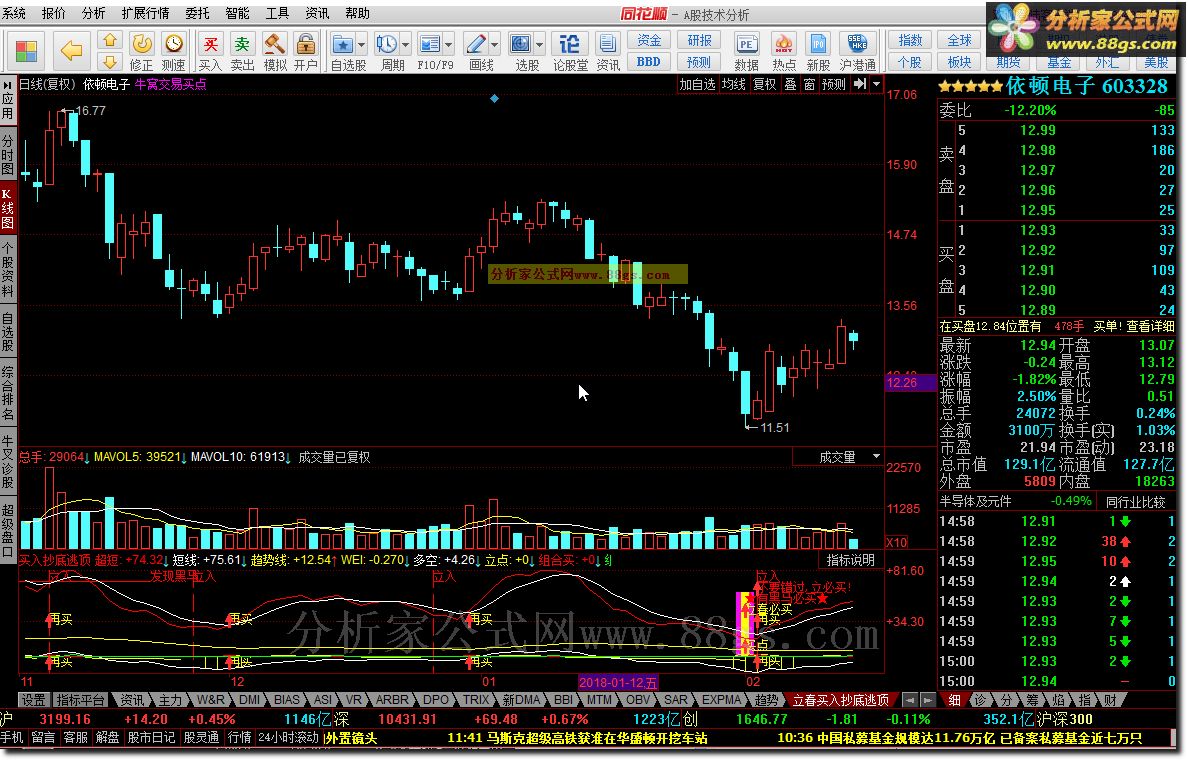Open the 选股 stock picker icon
This screenshot has width=1188, height=760.
click(x=521, y=45)
